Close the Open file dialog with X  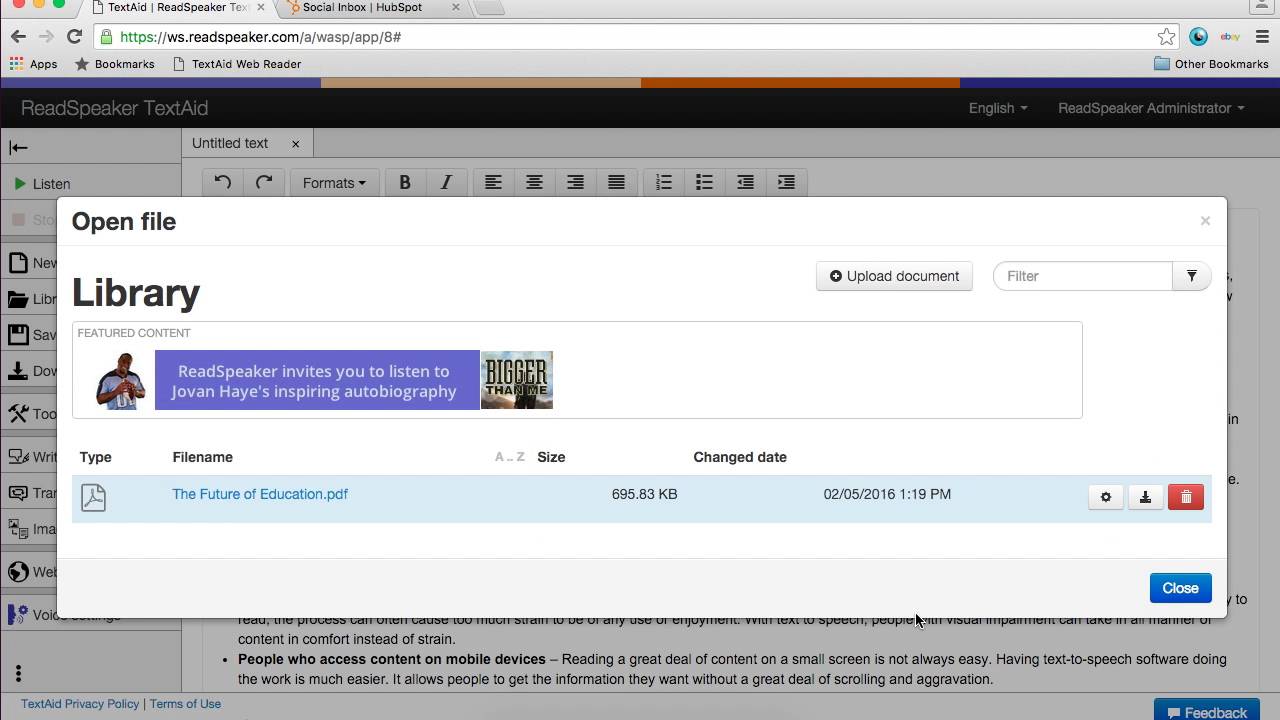pyautogui.click(x=1205, y=221)
